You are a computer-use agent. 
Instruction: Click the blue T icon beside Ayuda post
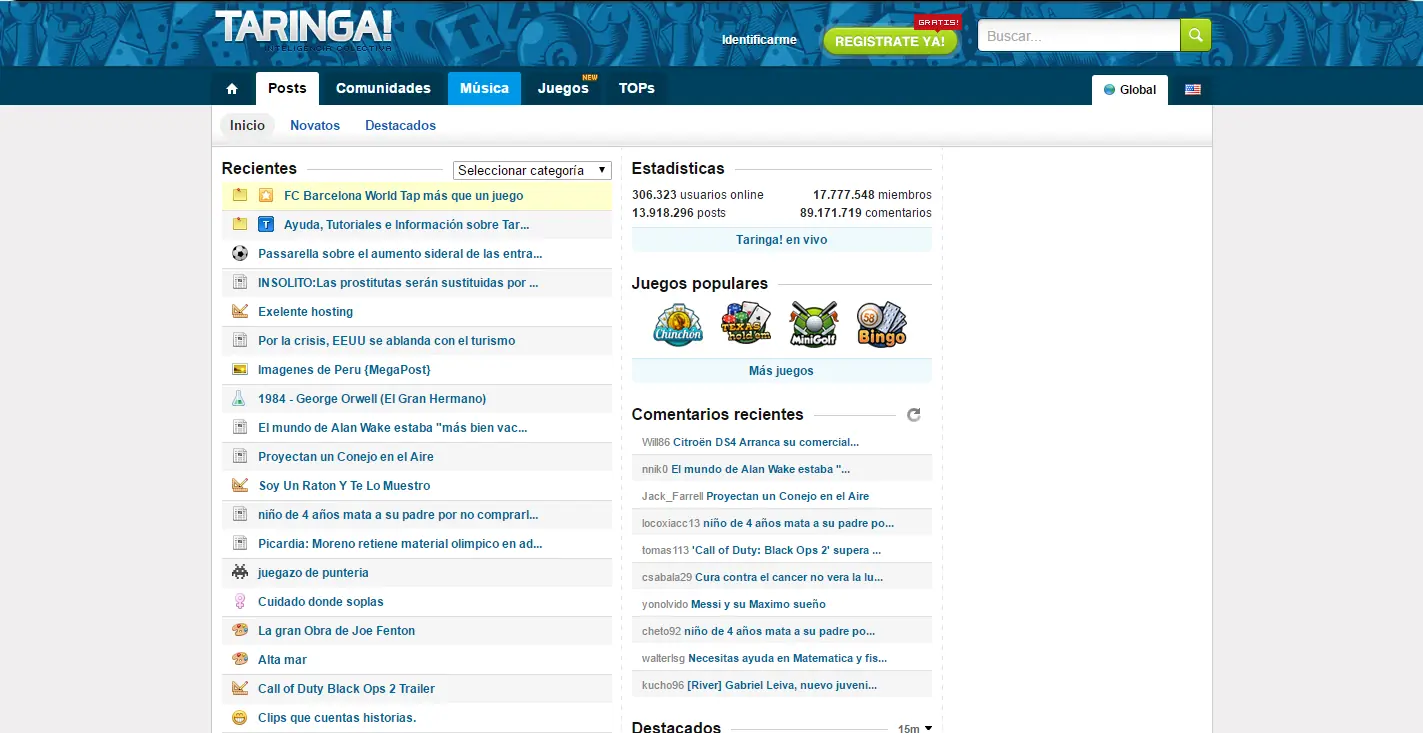(266, 224)
